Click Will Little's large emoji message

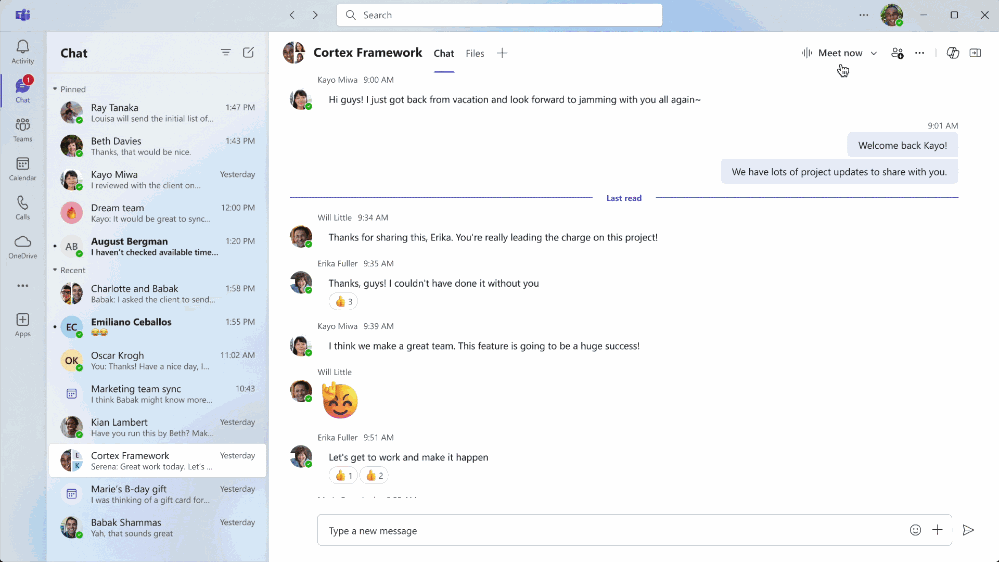coord(340,400)
